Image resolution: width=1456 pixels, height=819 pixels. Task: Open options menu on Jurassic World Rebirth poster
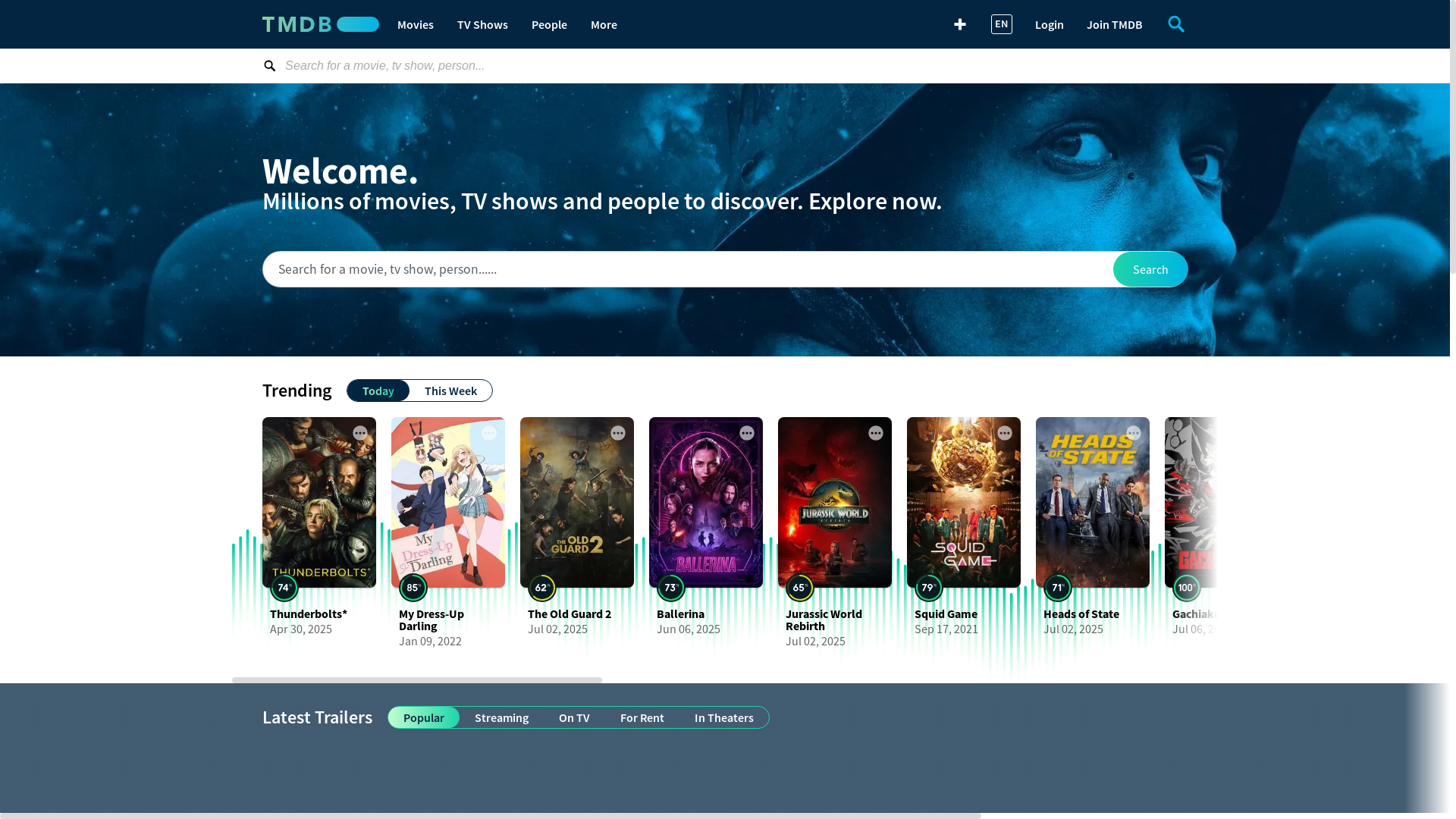pyautogui.click(x=876, y=433)
